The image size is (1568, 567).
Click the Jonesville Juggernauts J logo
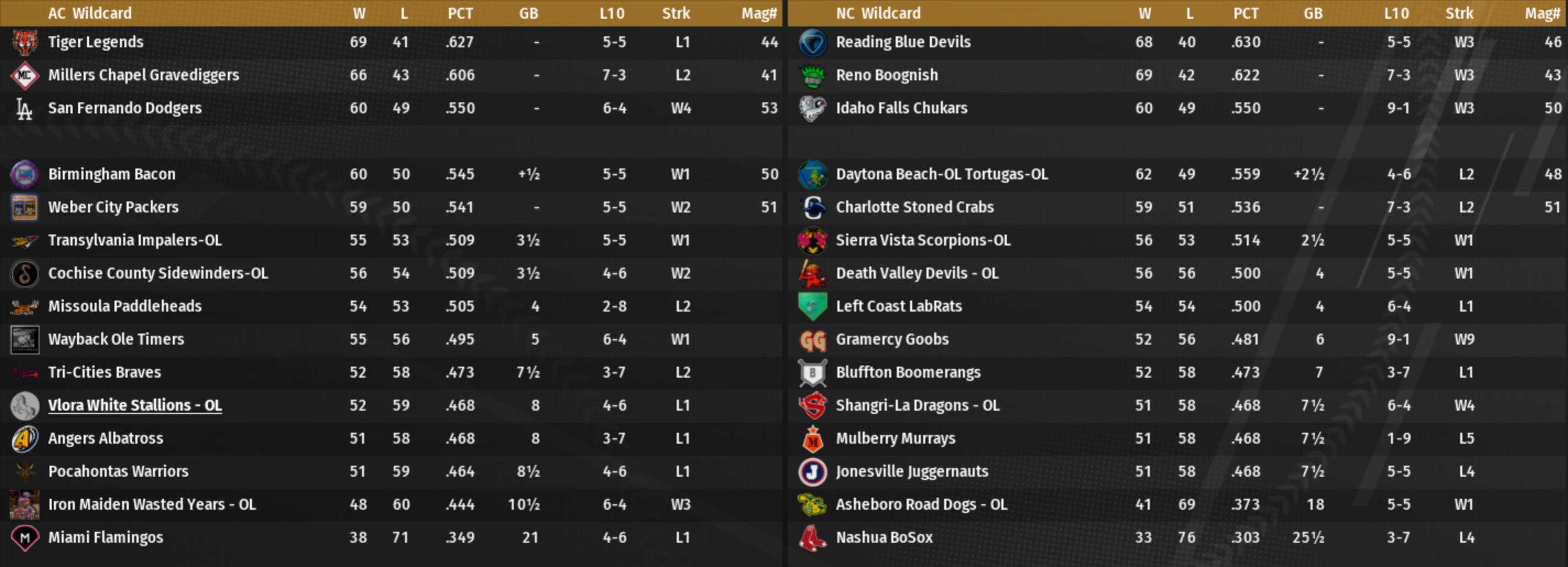click(812, 472)
